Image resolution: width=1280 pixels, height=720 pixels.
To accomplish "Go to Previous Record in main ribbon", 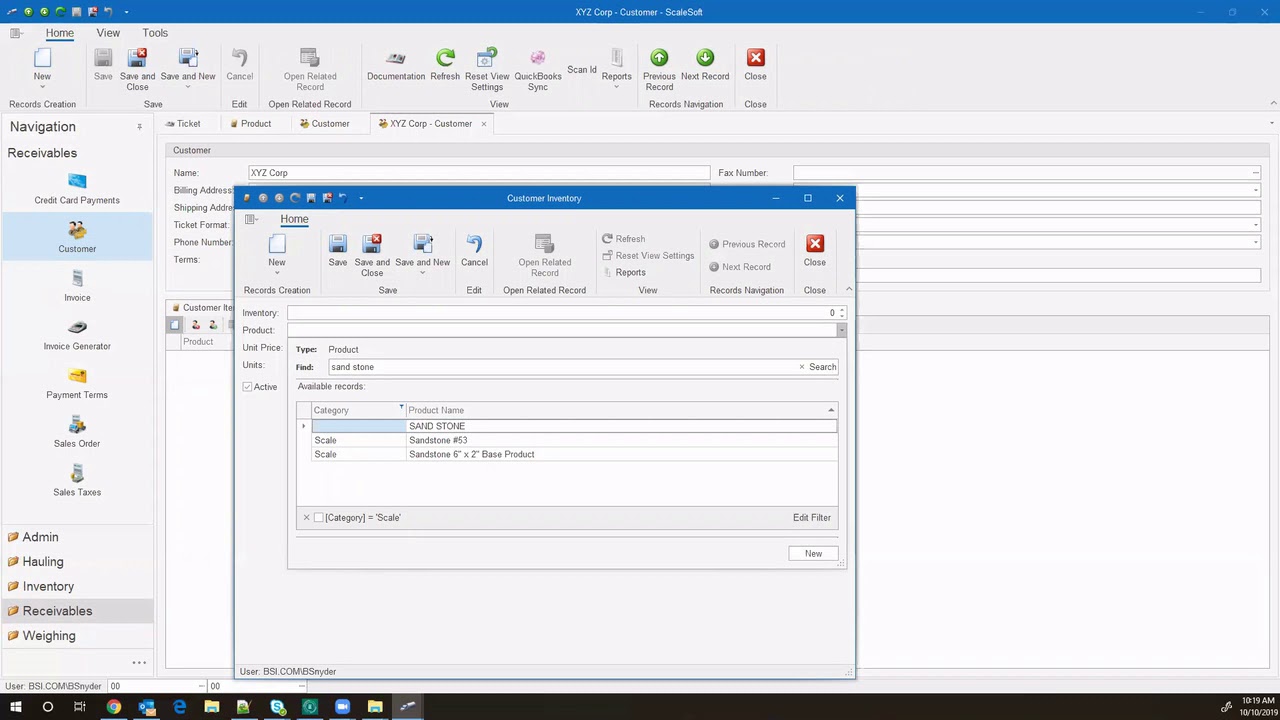I will click(x=659, y=70).
